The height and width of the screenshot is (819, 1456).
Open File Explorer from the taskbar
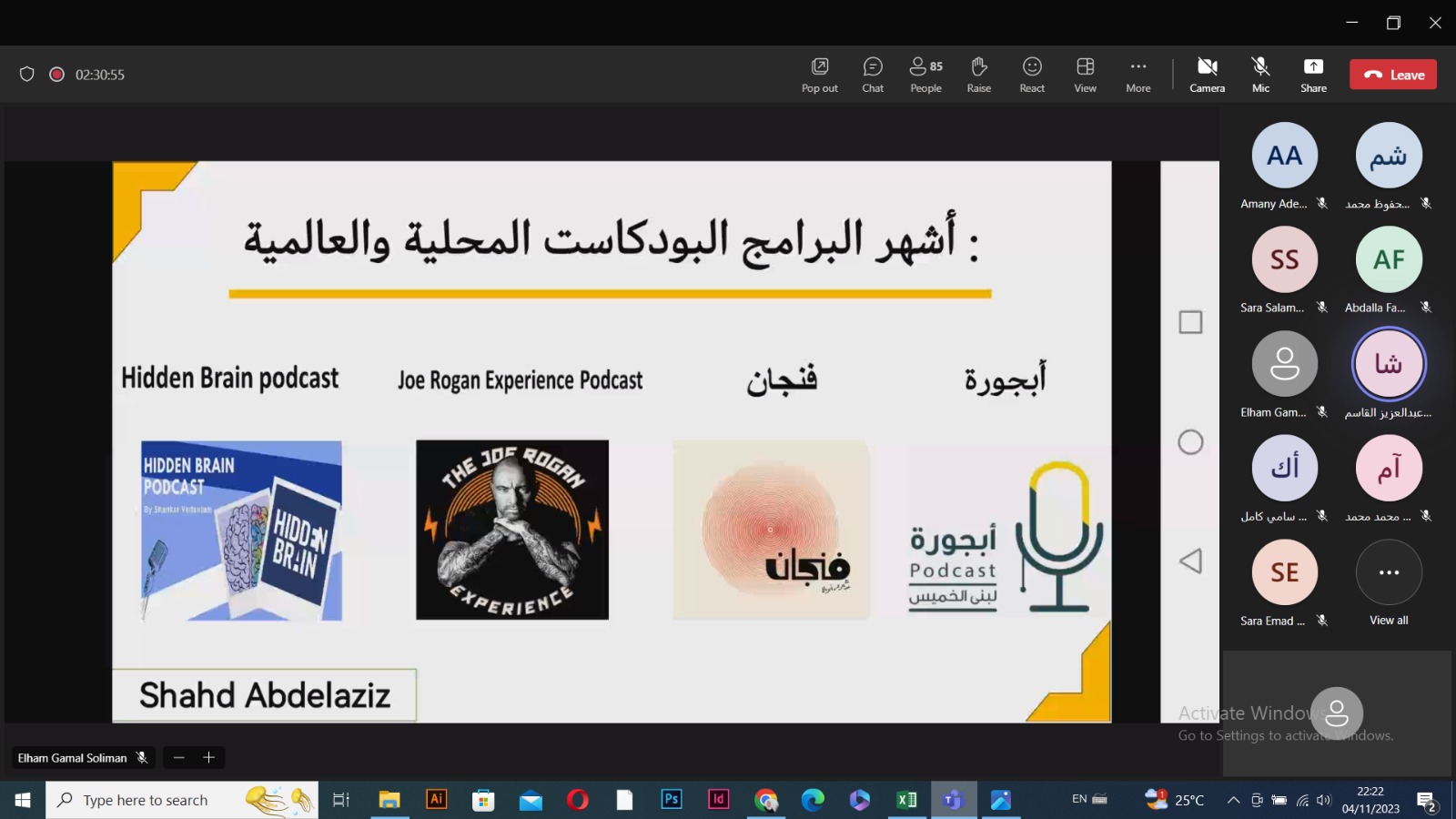[389, 800]
